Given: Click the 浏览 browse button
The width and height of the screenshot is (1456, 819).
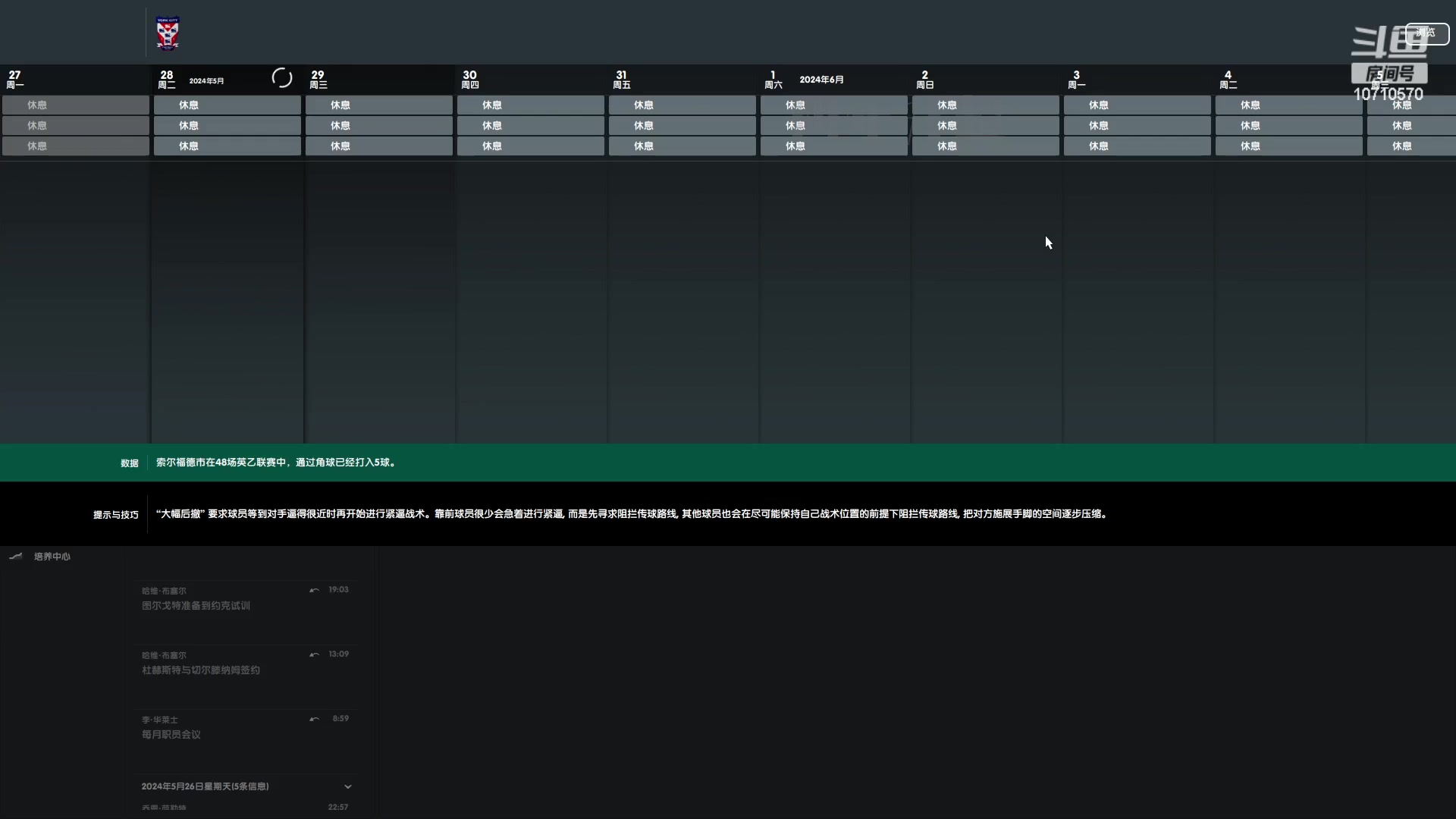Looking at the screenshot, I should click(1426, 33).
